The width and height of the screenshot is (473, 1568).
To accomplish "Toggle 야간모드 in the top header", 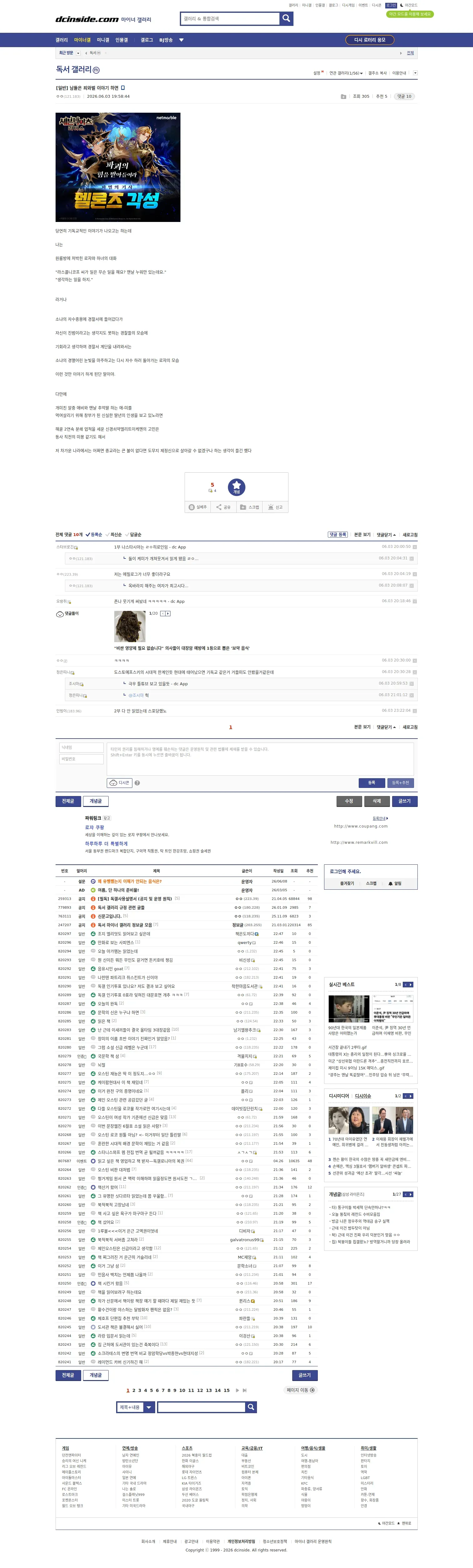I will tap(409, 6).
